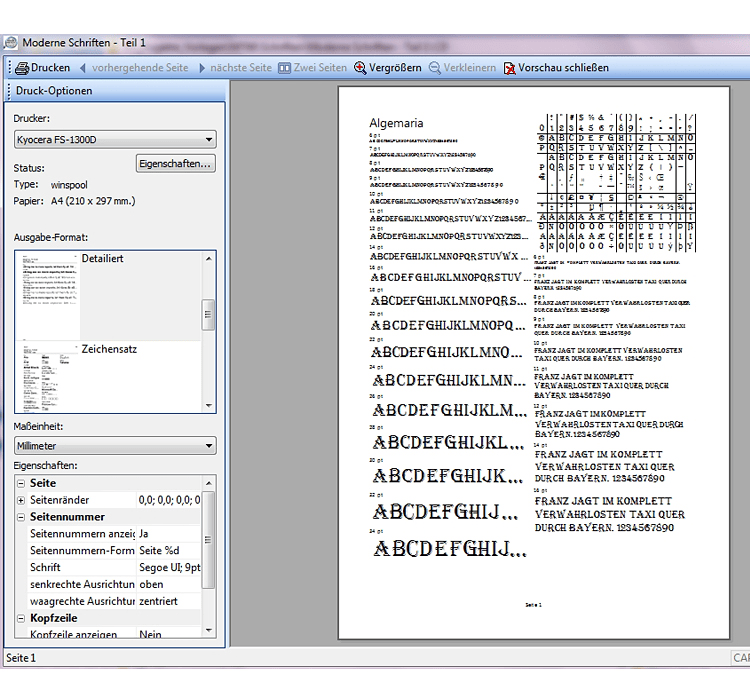Click the Ausgabe-Format list scrollbar thumb
750x700 pixels.
[208, 315]
